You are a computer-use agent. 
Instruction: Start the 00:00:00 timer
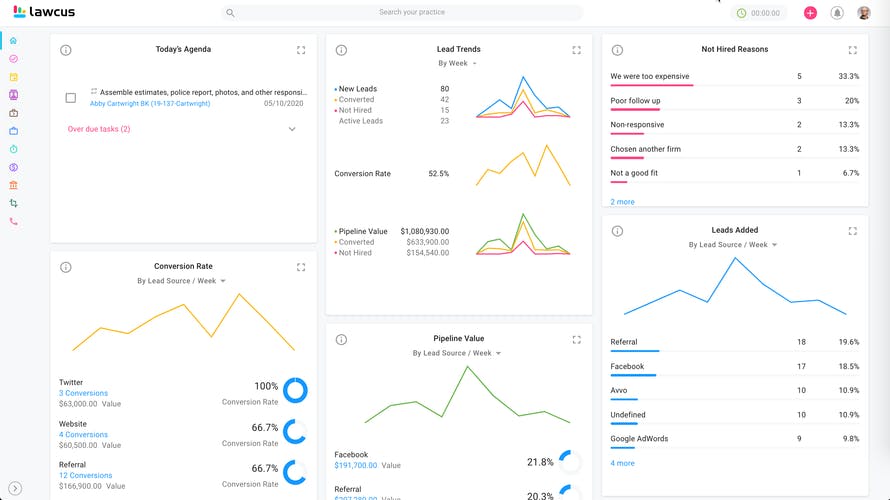pos(758,13)
